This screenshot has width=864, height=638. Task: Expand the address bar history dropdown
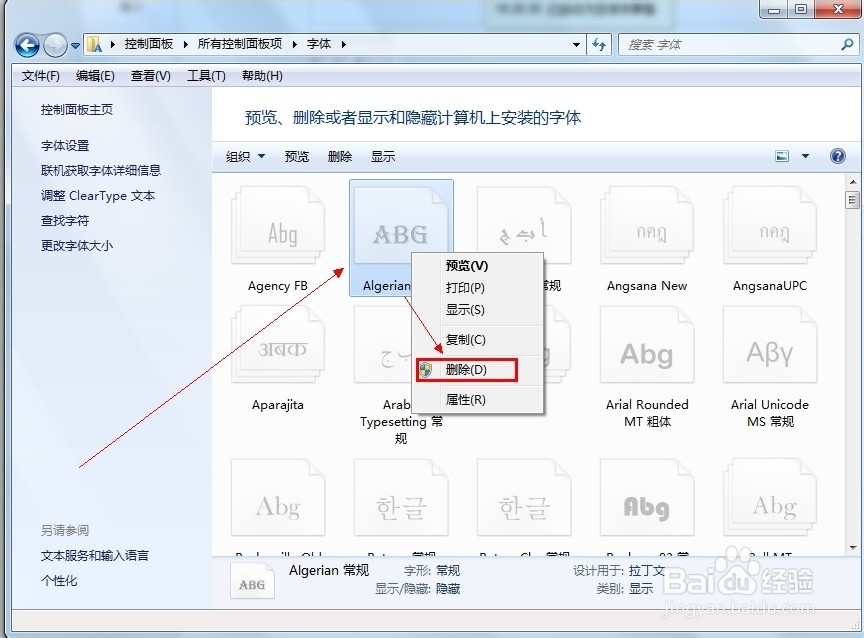576,45
